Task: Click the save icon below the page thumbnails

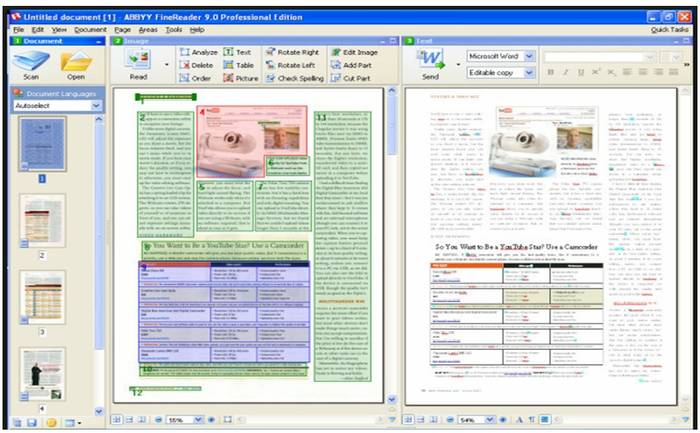Action: point(32,422)
